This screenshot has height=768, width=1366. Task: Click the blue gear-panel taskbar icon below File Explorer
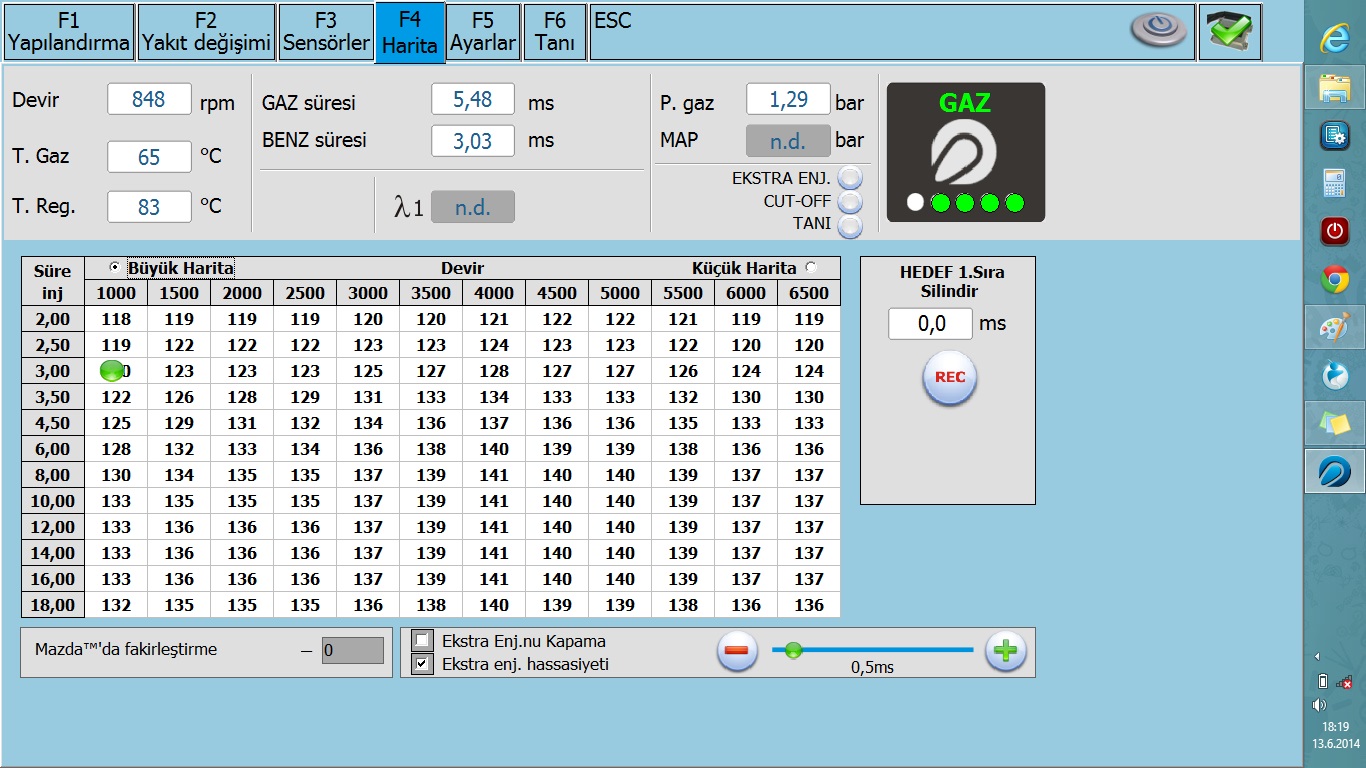tap(1335, 136)
